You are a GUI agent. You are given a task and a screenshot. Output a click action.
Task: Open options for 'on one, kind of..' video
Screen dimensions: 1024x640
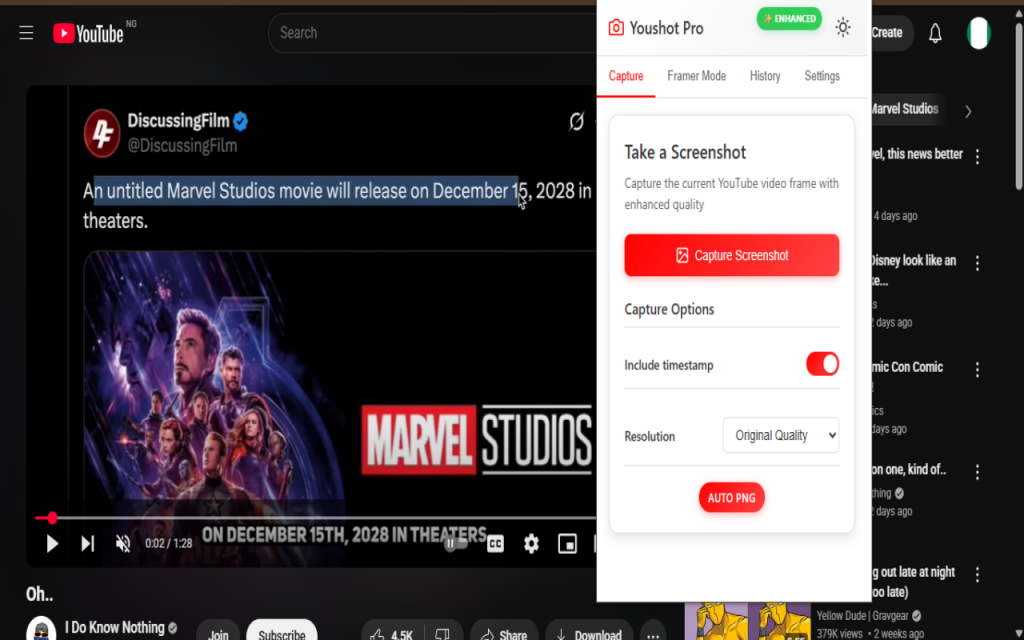point(977,472)
